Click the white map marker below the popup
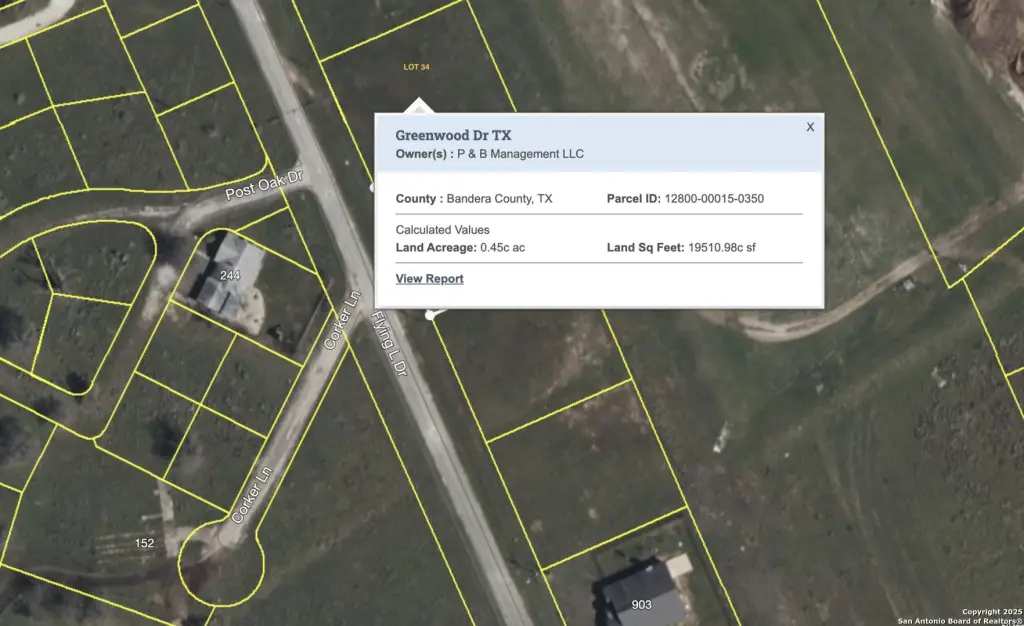 (x=432, y=315)
